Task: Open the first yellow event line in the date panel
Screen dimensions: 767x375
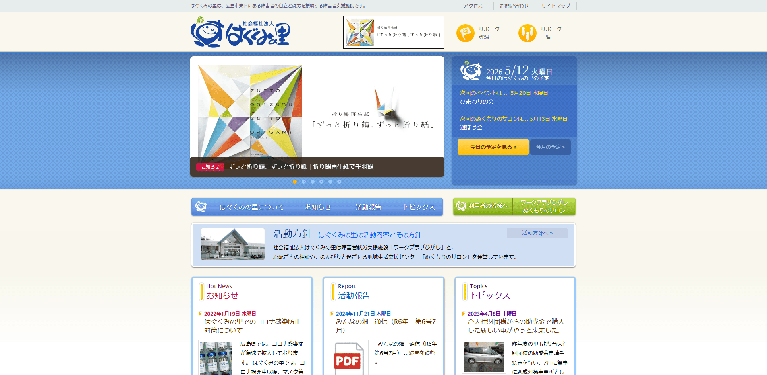Action: click(503, 92)
